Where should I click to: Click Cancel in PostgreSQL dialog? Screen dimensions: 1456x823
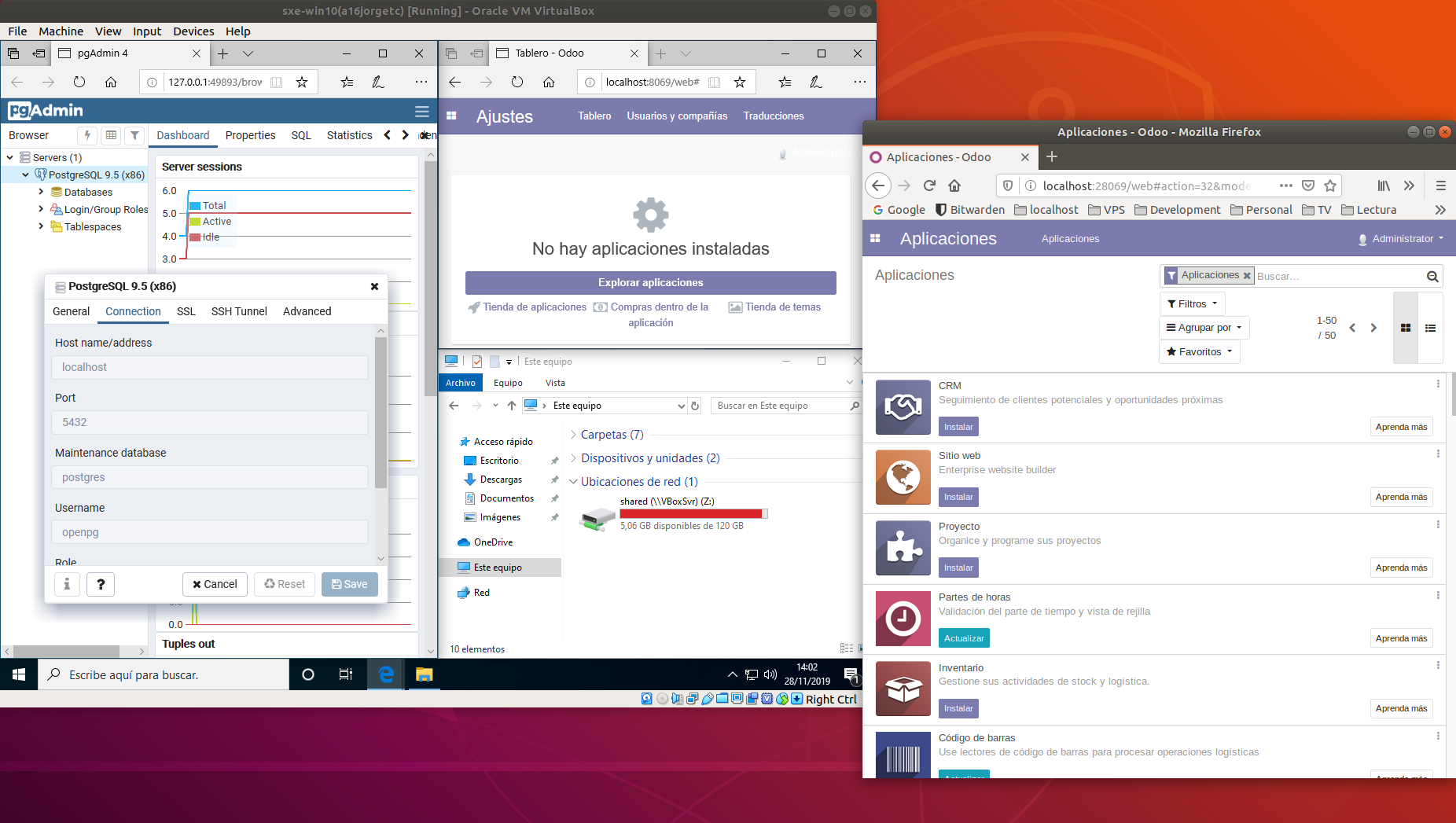tap(215, 584)
